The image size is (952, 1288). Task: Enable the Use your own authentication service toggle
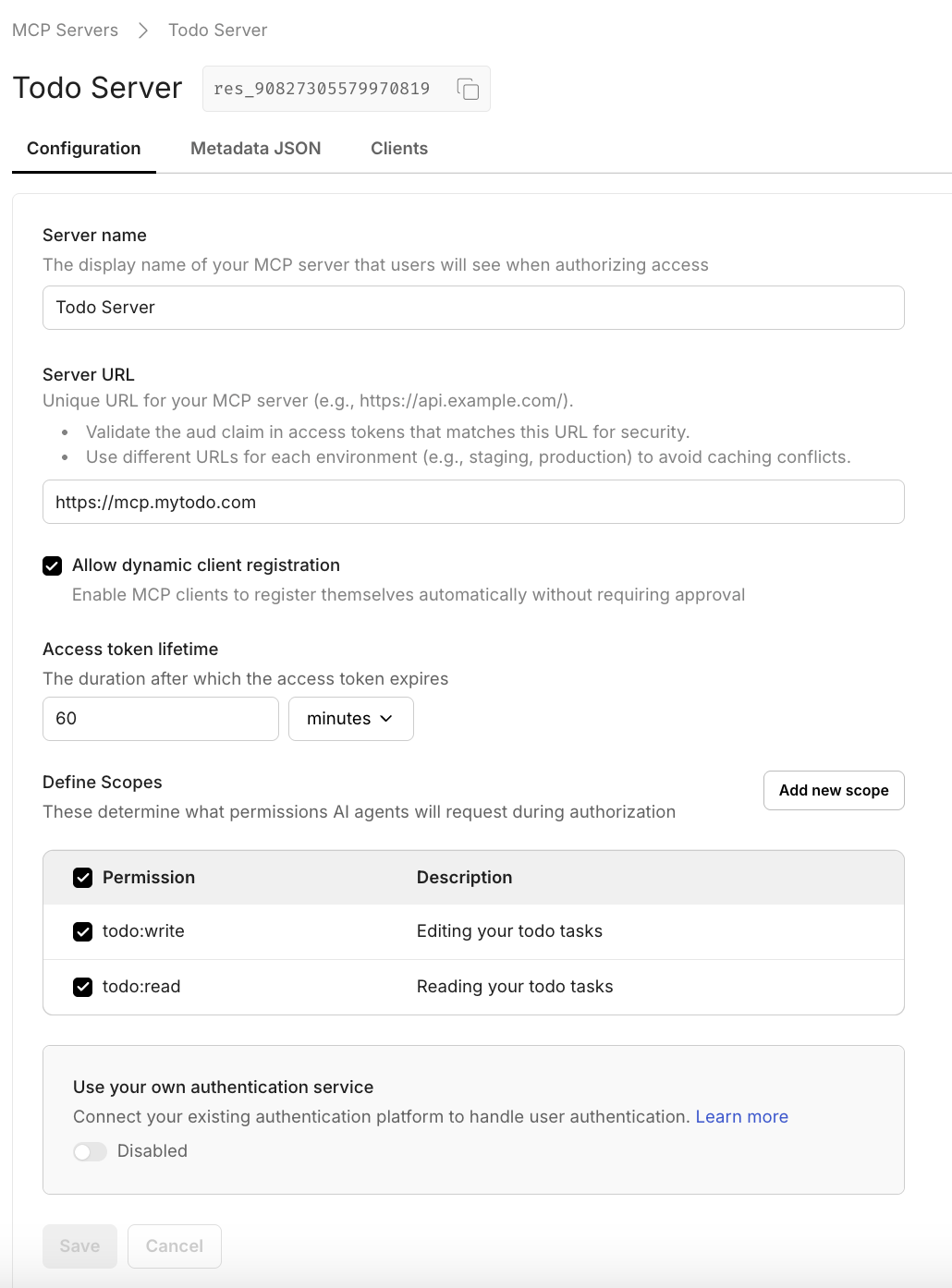pos(90,1151)
